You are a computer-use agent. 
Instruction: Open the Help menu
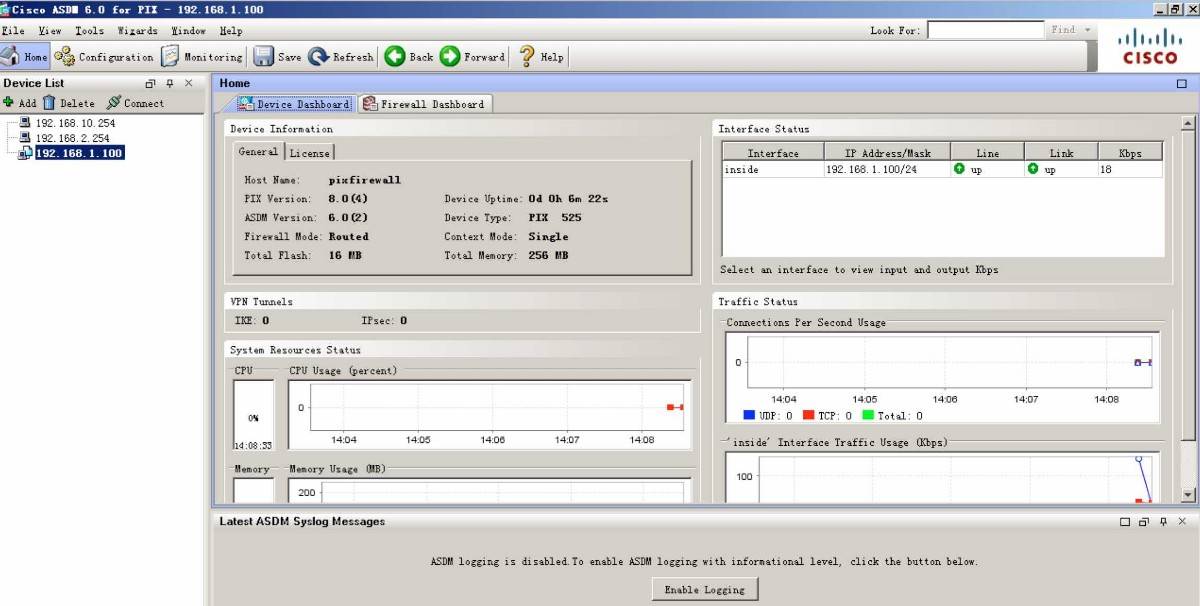point(230,31)
